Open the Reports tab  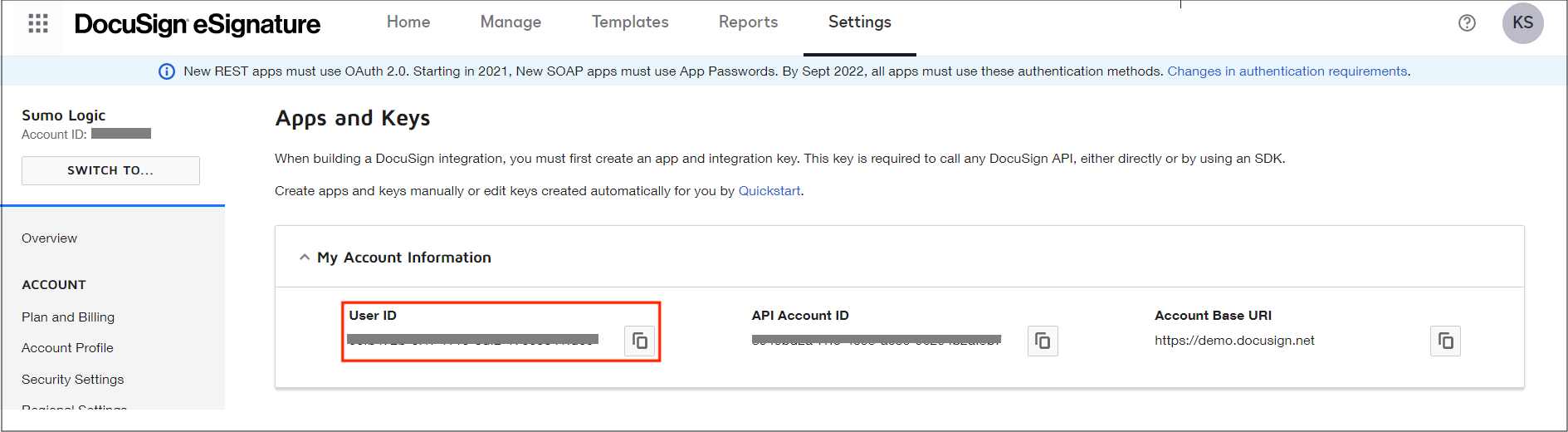click(x=748, y=22)
